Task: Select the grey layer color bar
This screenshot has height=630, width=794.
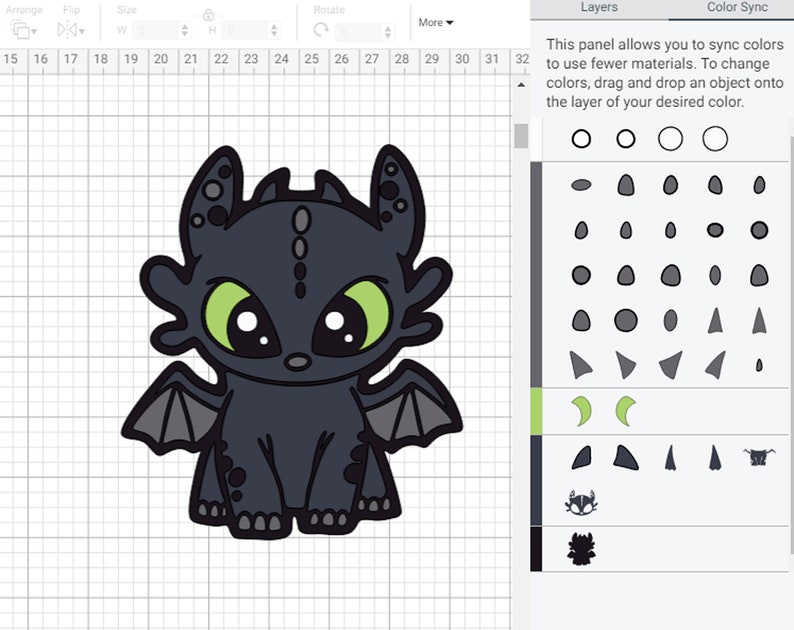Action: coord(536,275)
